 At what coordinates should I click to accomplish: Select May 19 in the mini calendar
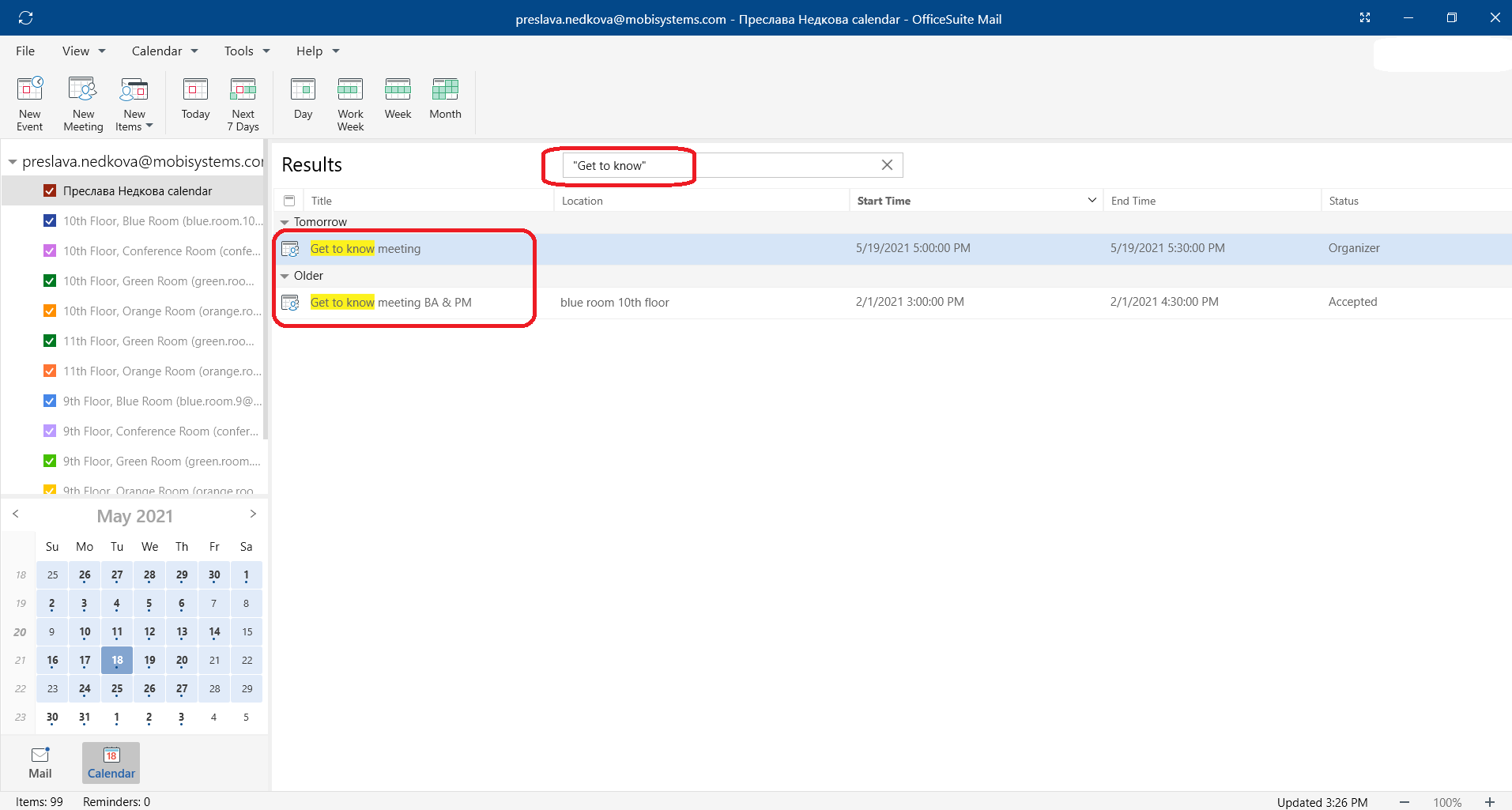point(149,660)
